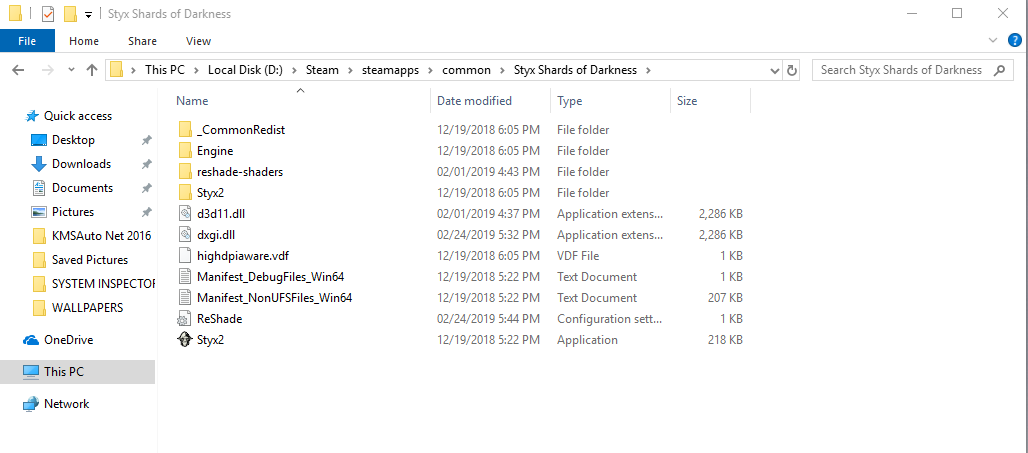
Task: Click the address bar folder icon
Action: pos(116,69)
